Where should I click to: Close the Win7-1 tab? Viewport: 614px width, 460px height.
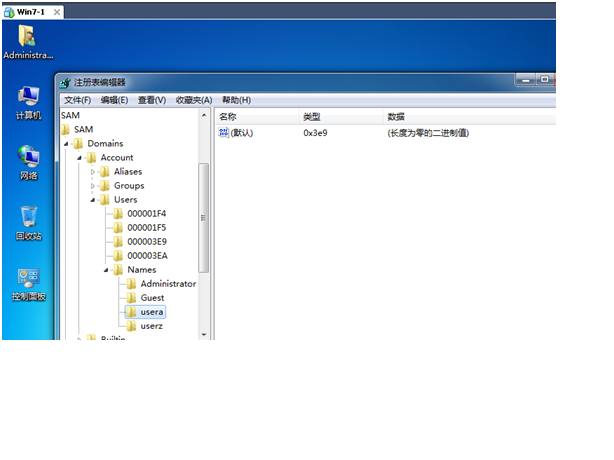[57, 12]
